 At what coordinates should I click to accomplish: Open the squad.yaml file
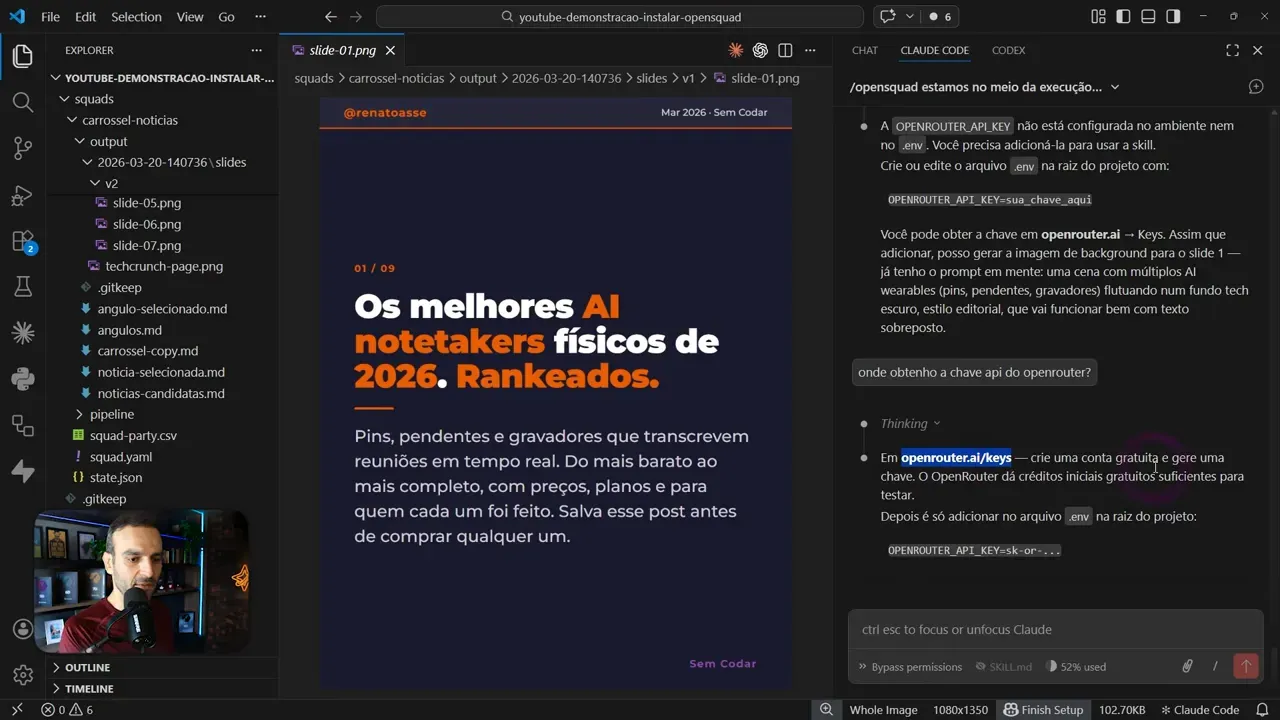(119, 456)
